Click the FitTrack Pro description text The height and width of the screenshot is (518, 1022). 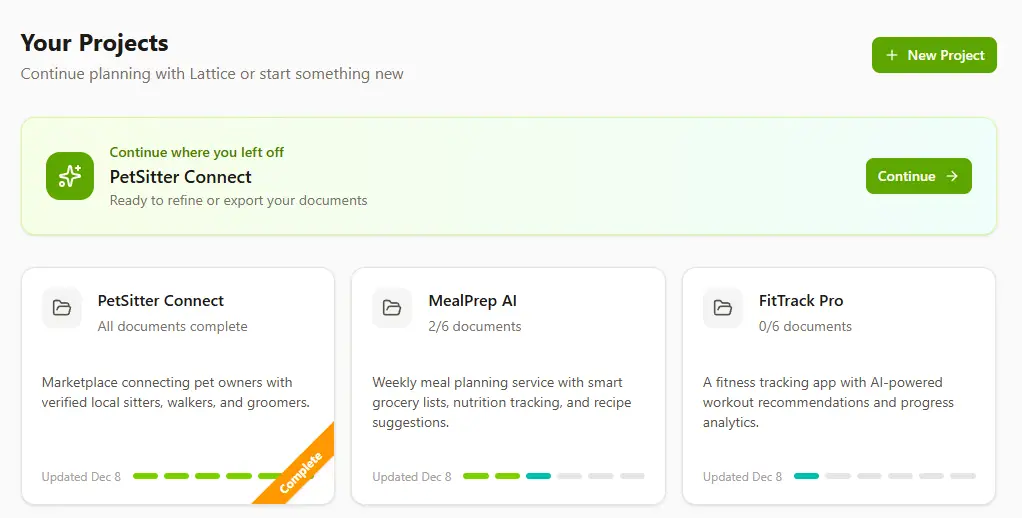pos(828,402)
